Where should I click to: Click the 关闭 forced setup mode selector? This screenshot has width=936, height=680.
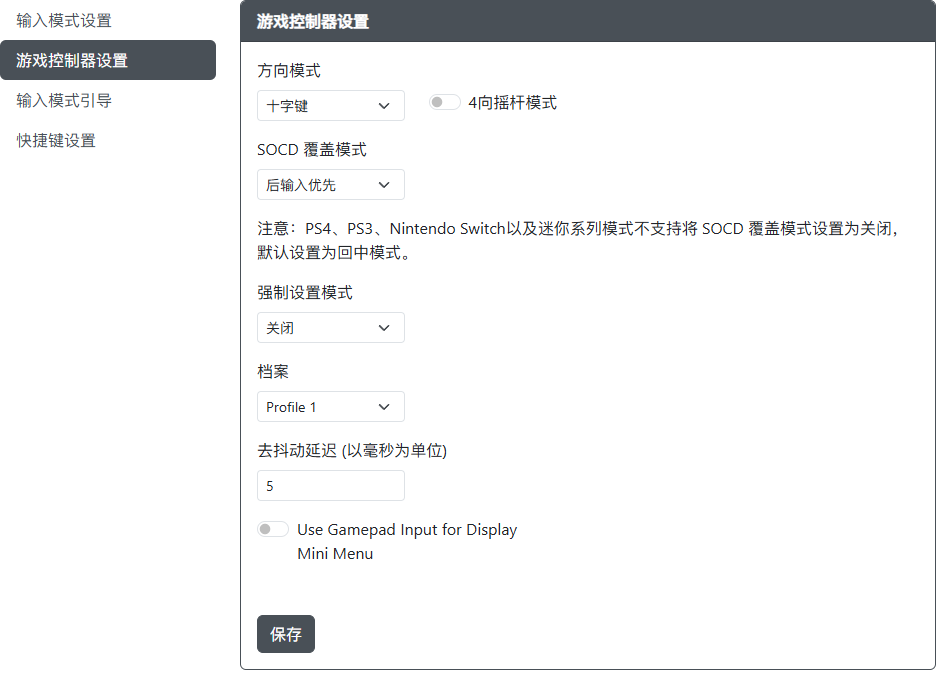pyautogui.click(x=330, y=327)
